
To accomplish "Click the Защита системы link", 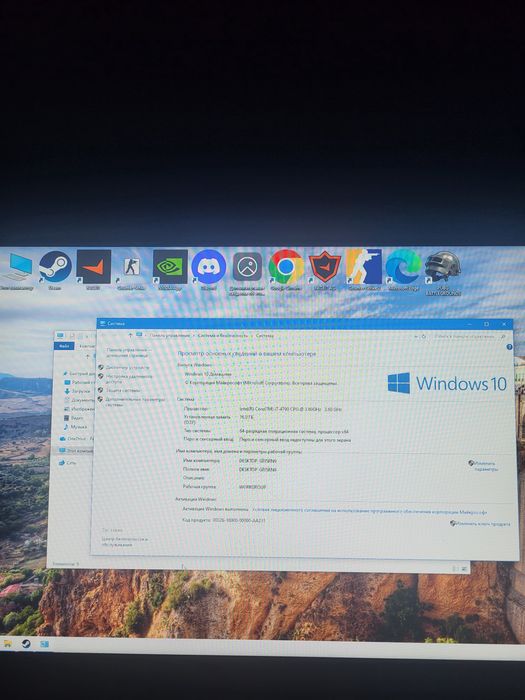I will (123, 390).
